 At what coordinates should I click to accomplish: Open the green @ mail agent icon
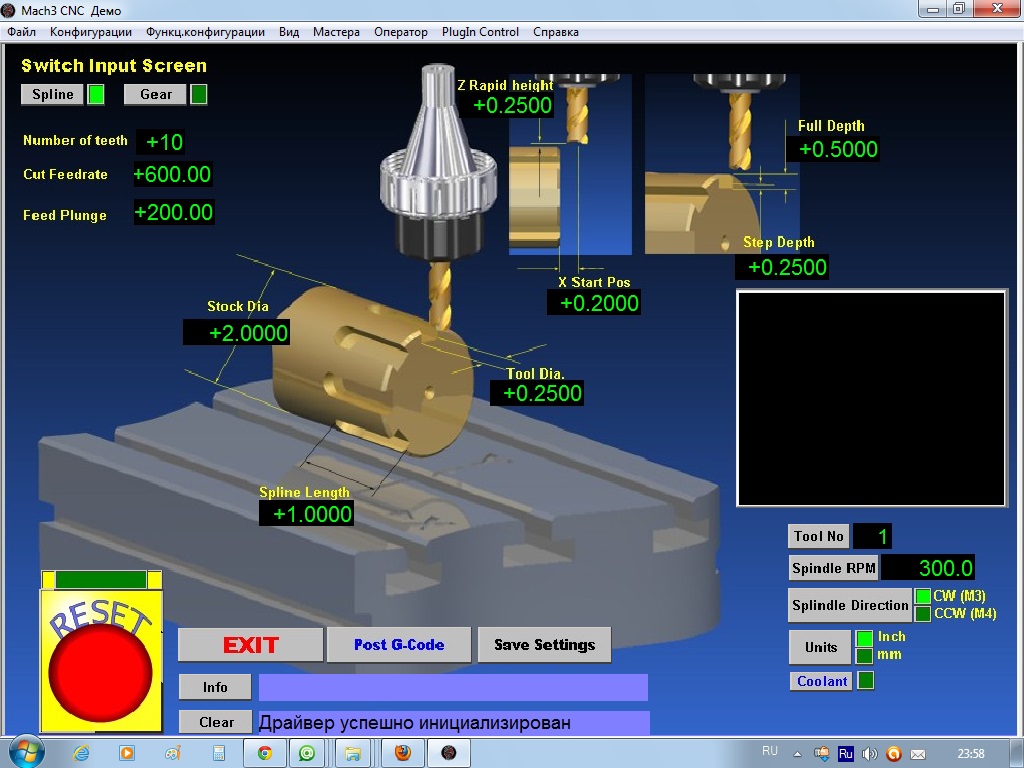point(307,753)
